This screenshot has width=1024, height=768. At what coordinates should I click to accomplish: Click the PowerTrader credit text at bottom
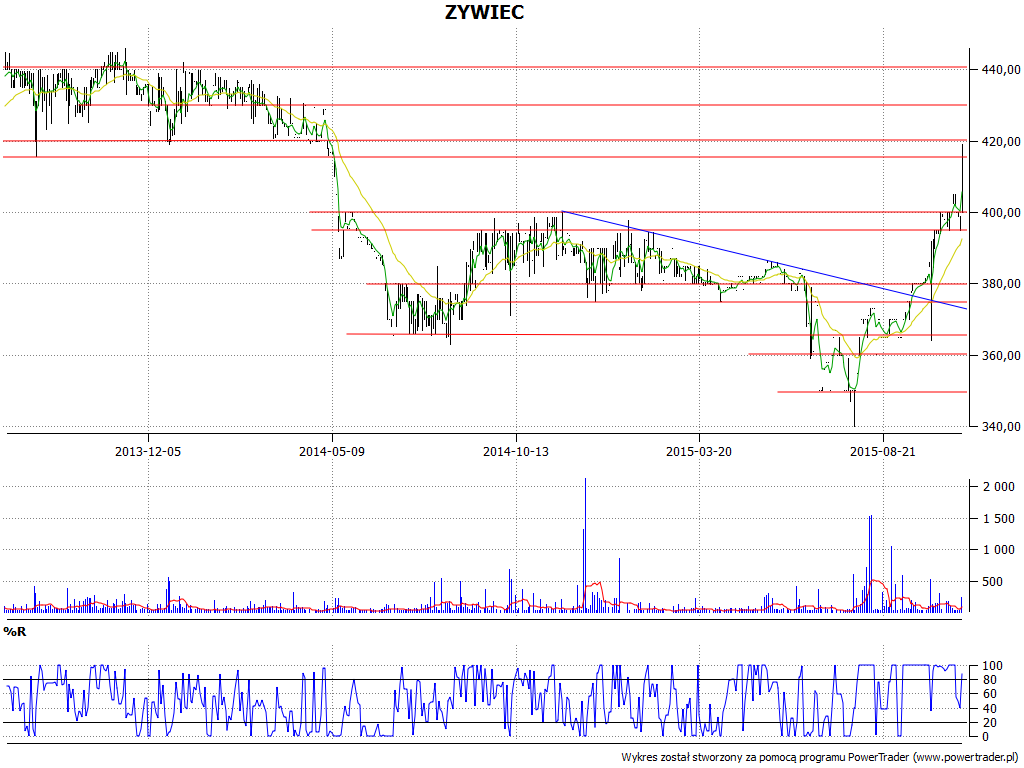pyautogui.click(x=819, y=758)
